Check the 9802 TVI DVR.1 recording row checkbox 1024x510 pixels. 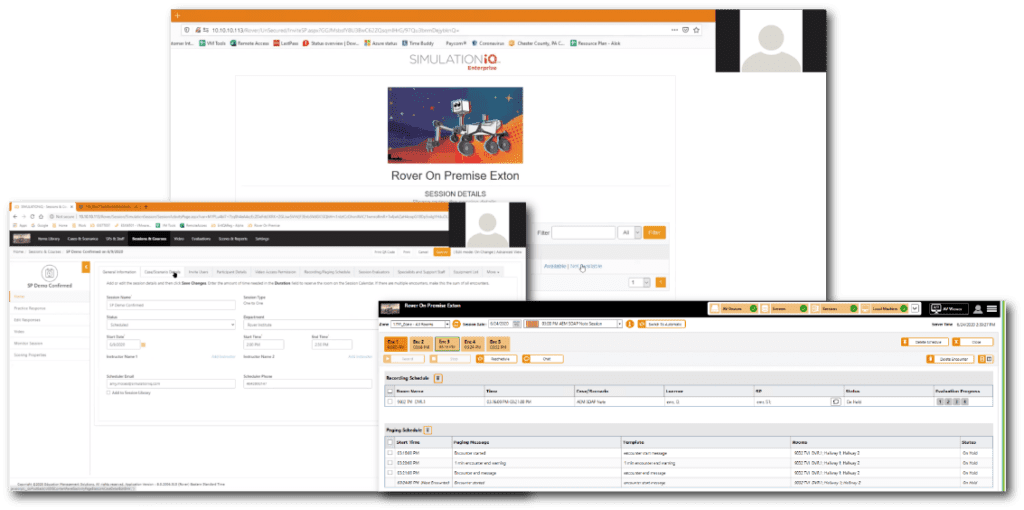pos(390,402)
